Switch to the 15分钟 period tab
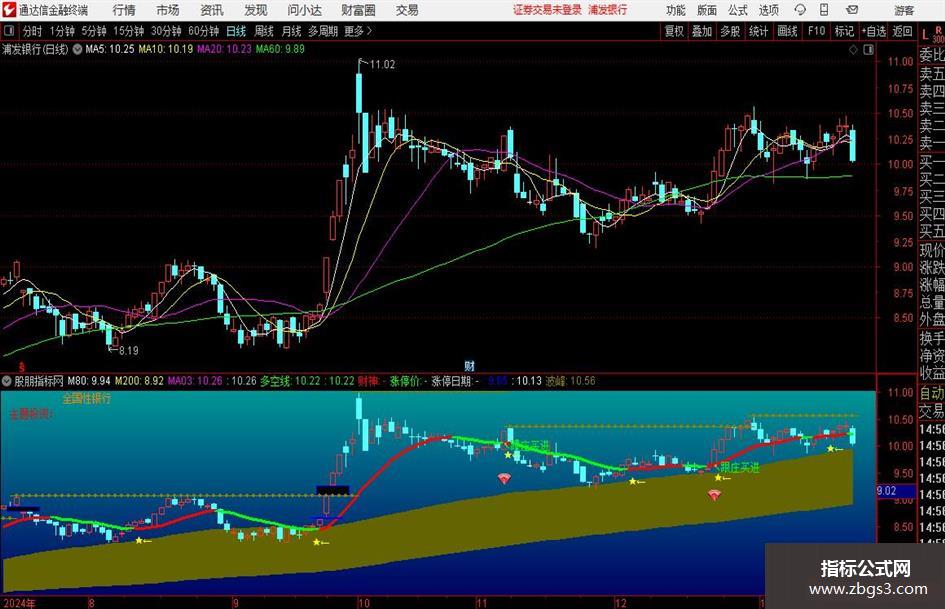945x609 pixels. click(x=129, y=31)
